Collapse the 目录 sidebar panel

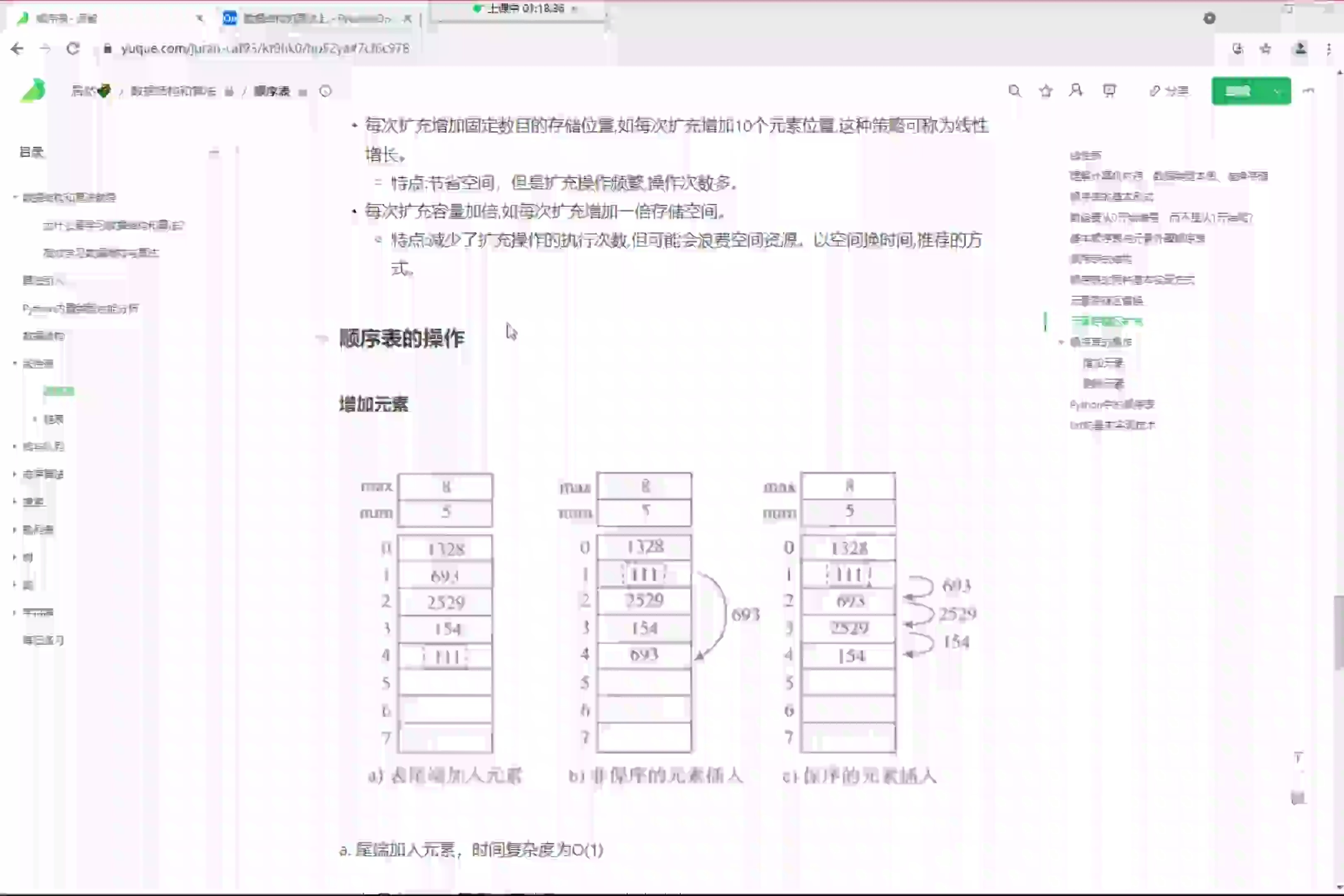[x=214, y=153]
